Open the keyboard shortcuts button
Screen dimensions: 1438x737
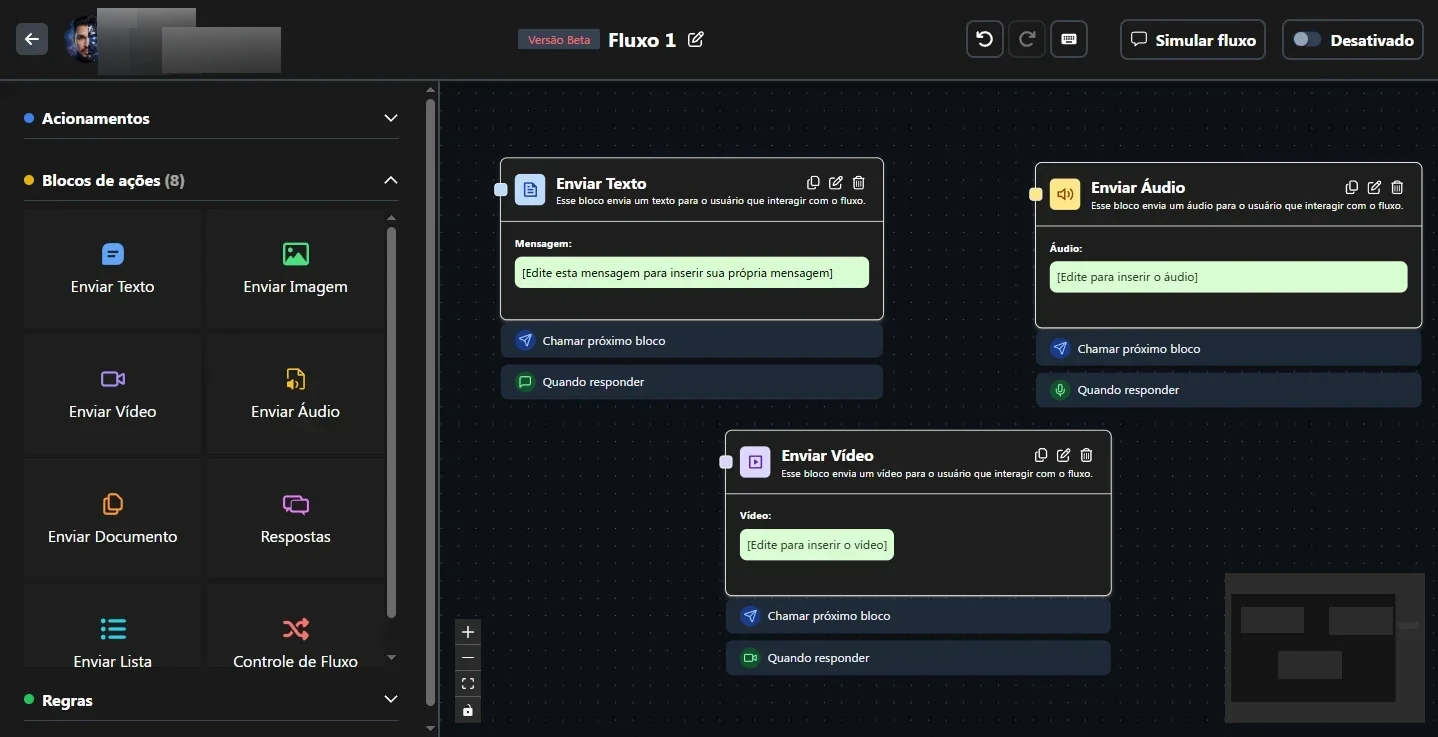click(1069, 40)
